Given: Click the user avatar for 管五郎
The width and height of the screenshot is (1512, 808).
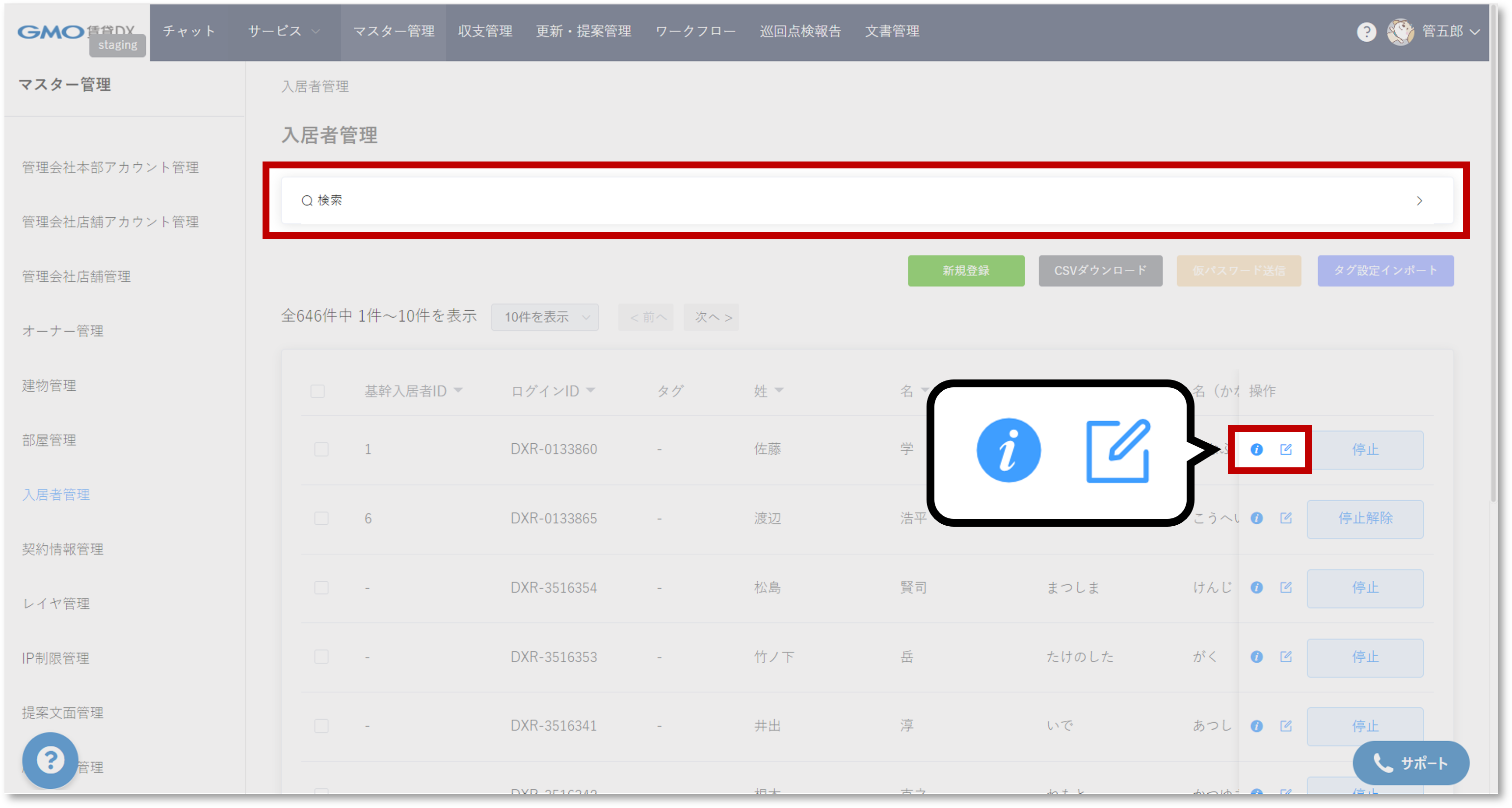Looking at the screenshot, I should tap(1400, 32).
